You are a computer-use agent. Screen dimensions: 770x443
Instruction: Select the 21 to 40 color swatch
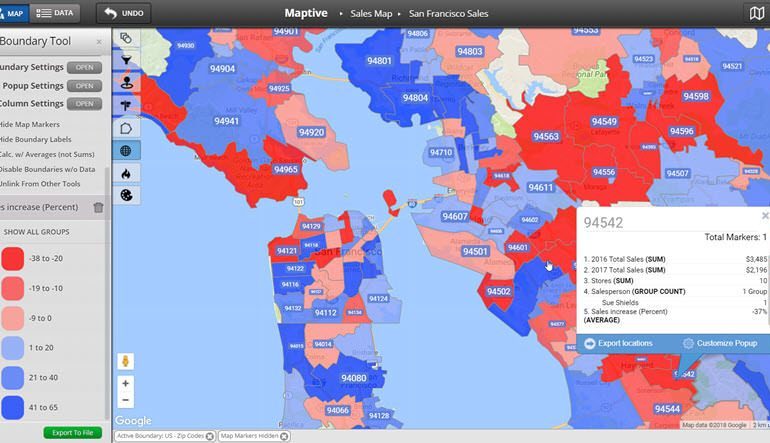13,378
